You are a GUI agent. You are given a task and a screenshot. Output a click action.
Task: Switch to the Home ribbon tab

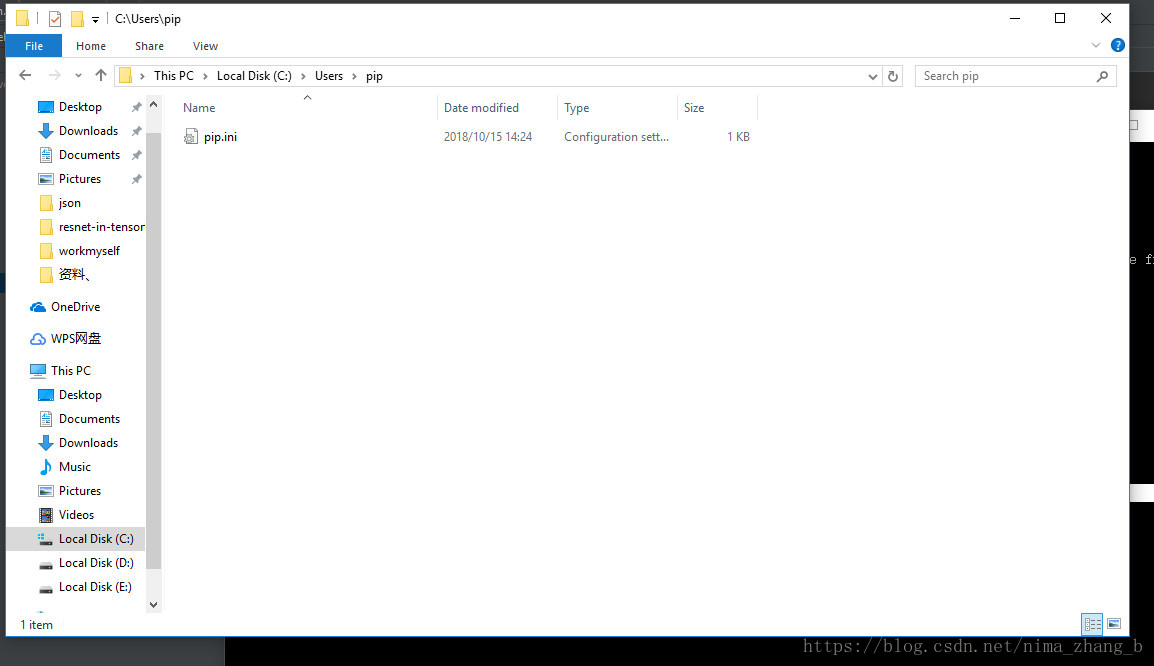[x=91, y=46]
